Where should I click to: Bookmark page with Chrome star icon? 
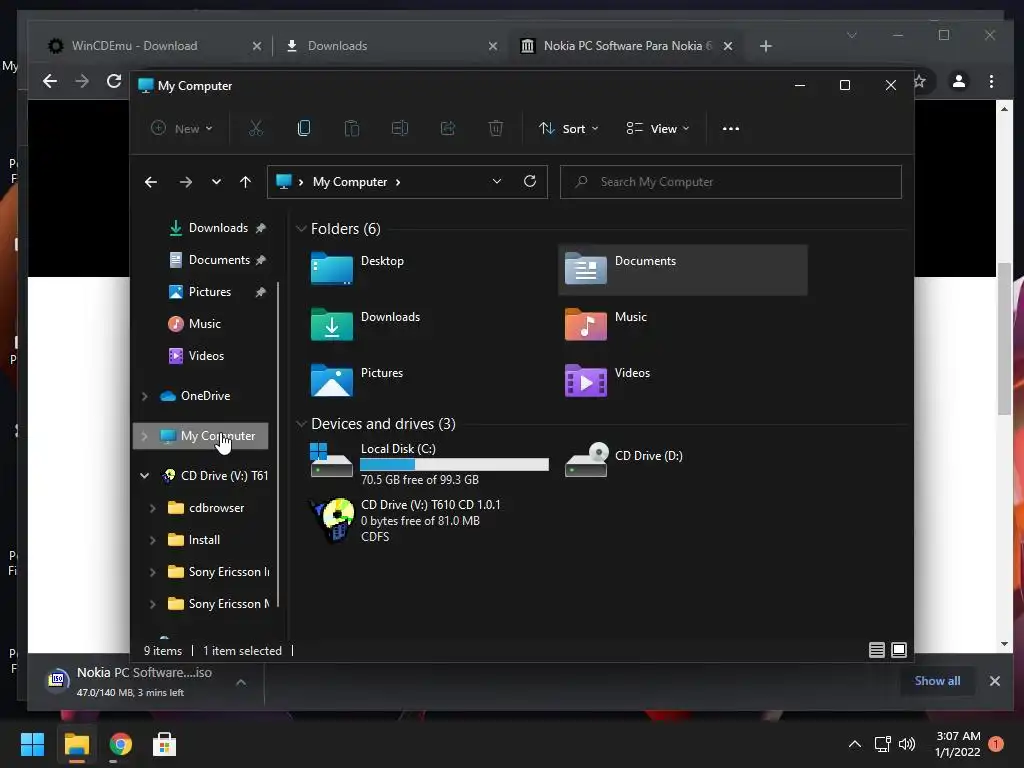[920, 81]
